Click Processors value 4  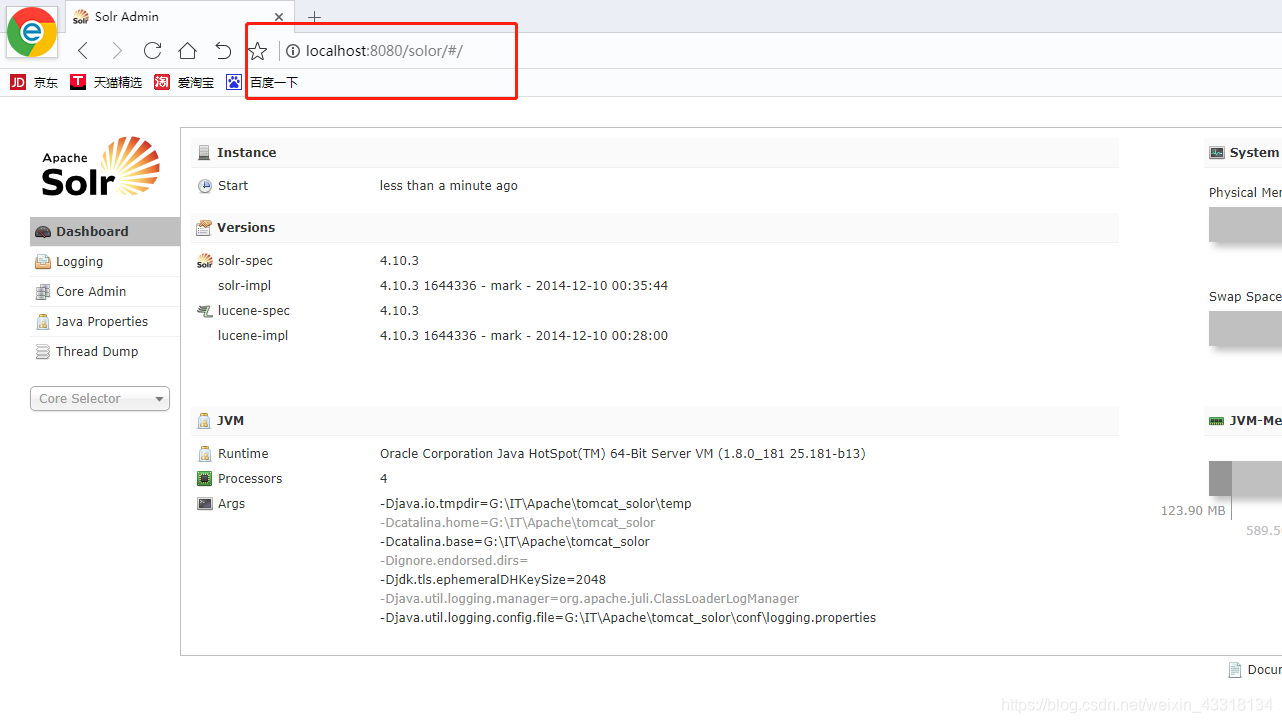coord(384,479)
